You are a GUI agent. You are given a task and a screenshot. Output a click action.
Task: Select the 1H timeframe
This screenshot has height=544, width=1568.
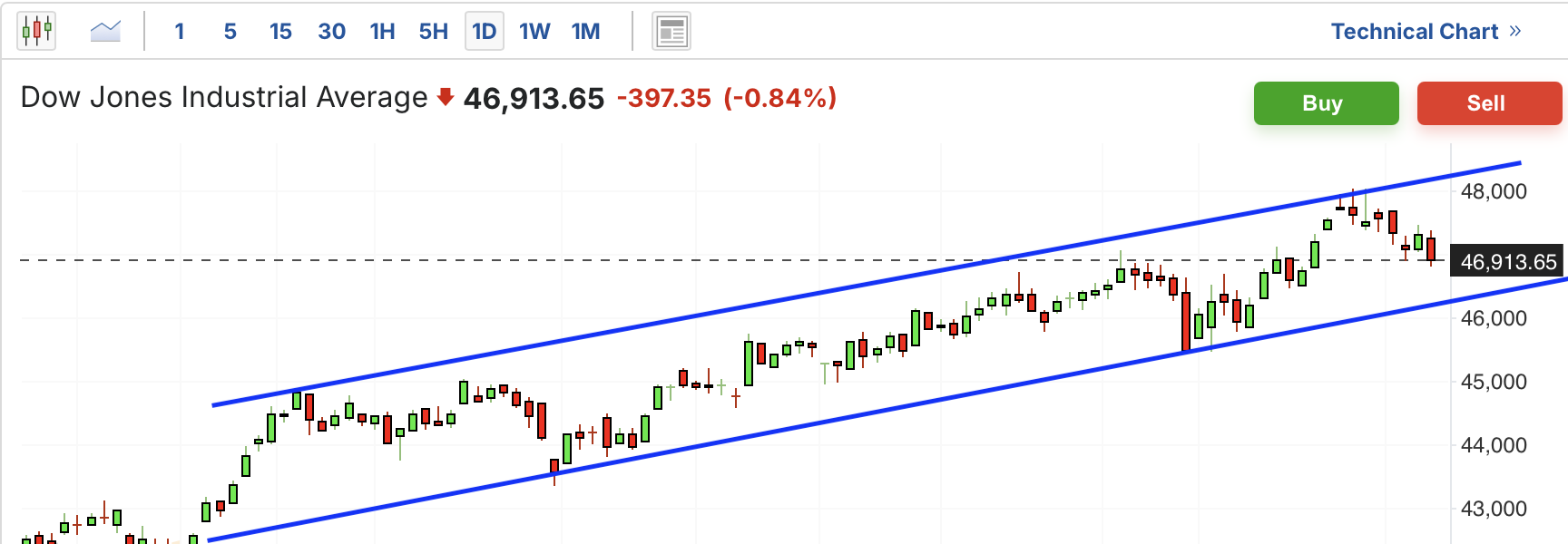[x=382, y=32]
